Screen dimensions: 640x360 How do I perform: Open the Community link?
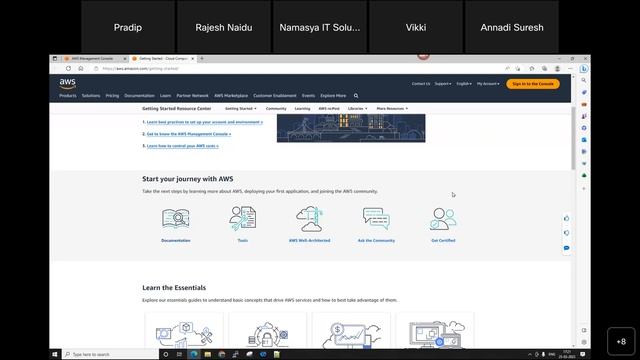(276, 109)
